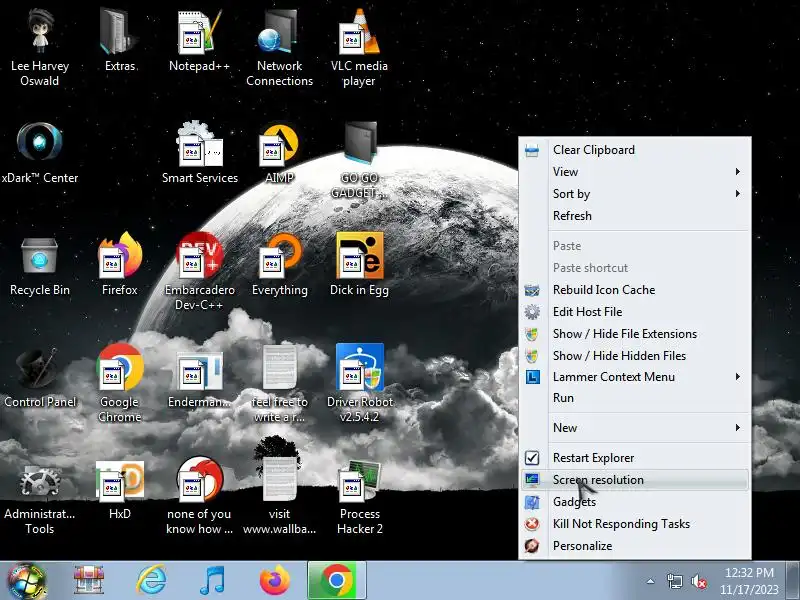Launch the Google Chrome desktop shortcut
Screen dimensions: 800x600
pyautogui.click(x=120, y=383)
